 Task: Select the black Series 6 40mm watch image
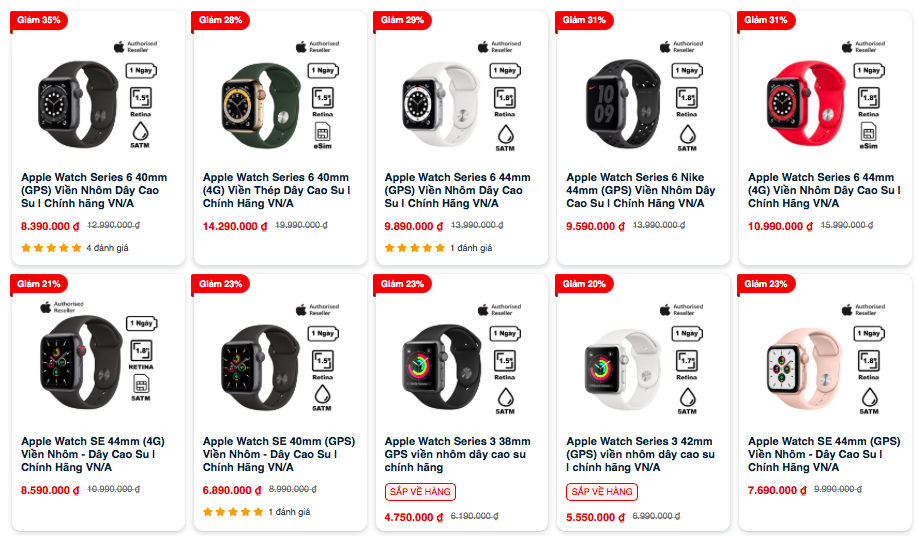tap(78, 104)
